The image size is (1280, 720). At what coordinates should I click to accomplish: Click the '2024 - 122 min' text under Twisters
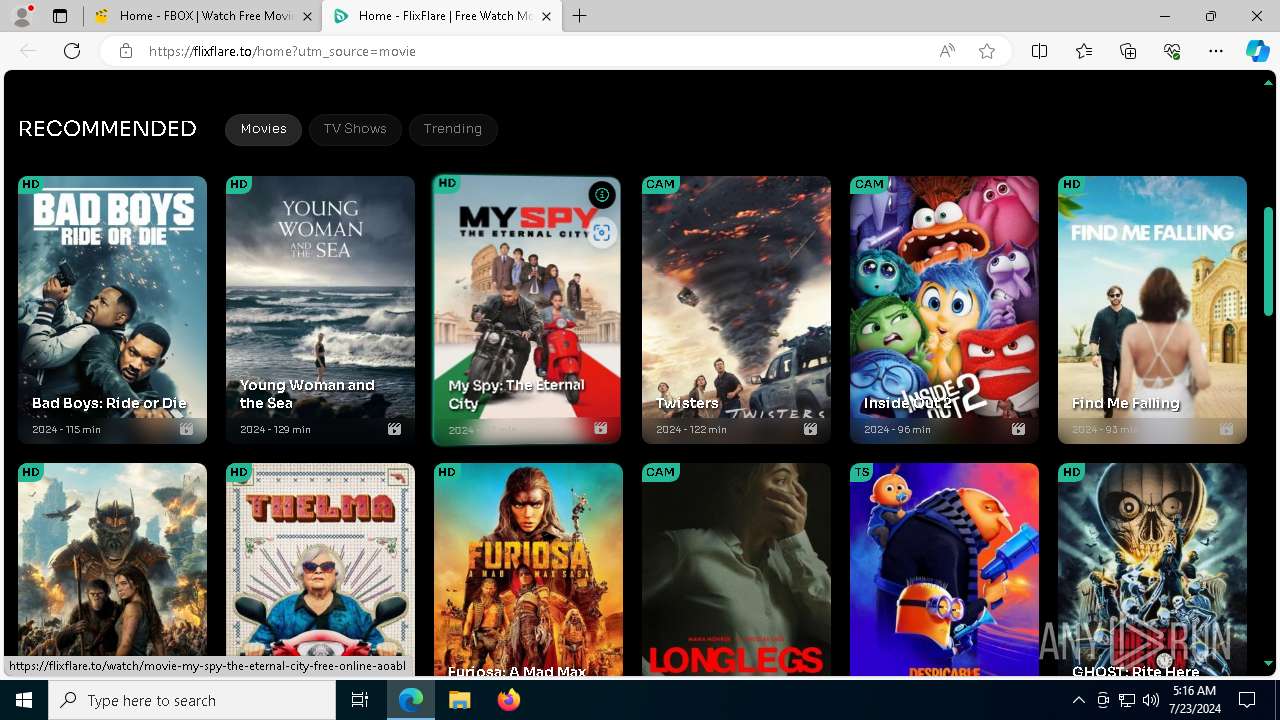[691, 429]
